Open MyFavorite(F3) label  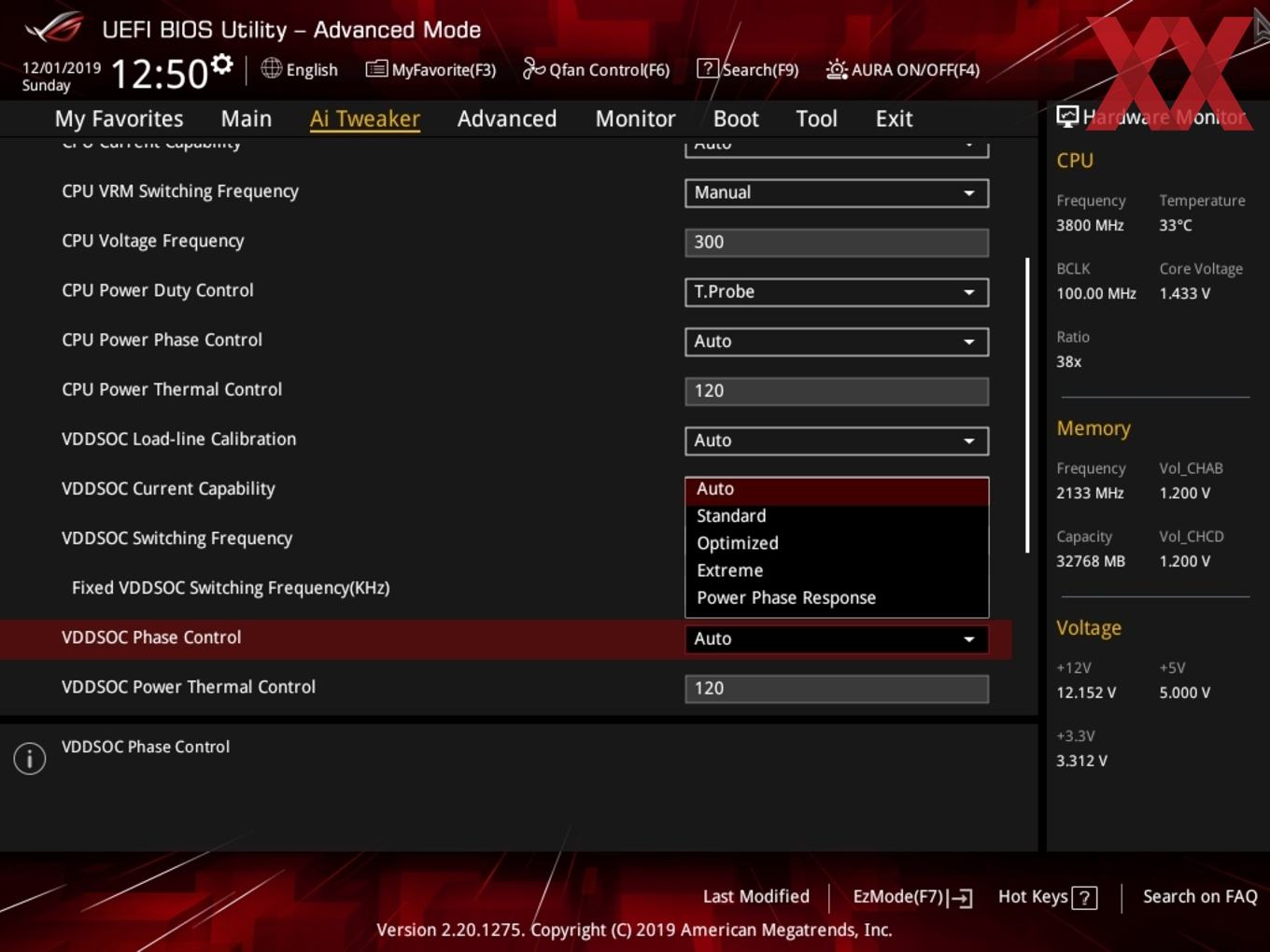(x=444, y=70)
